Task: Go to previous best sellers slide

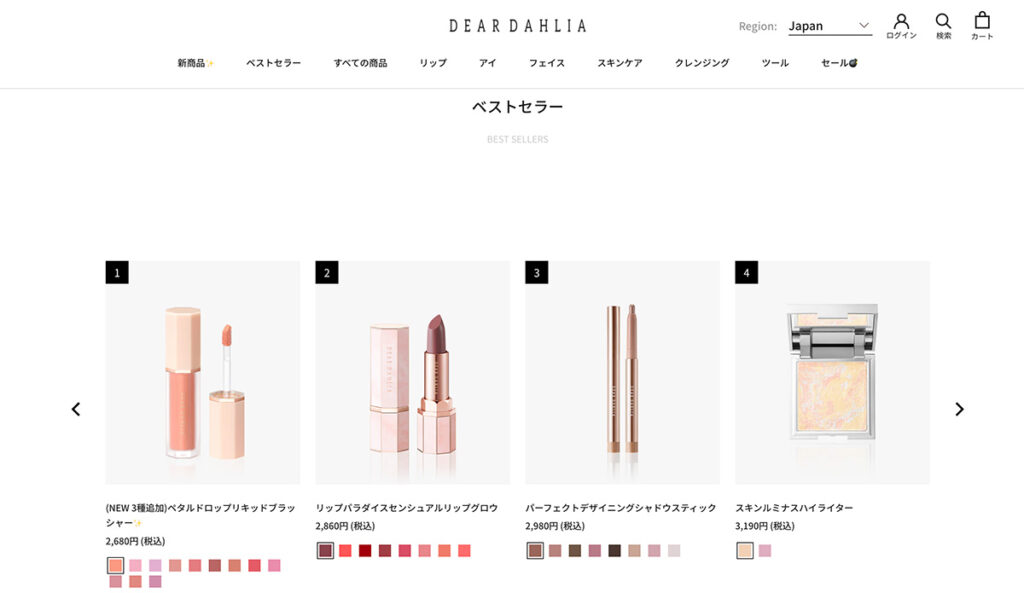Action: [x=76, y=409]
